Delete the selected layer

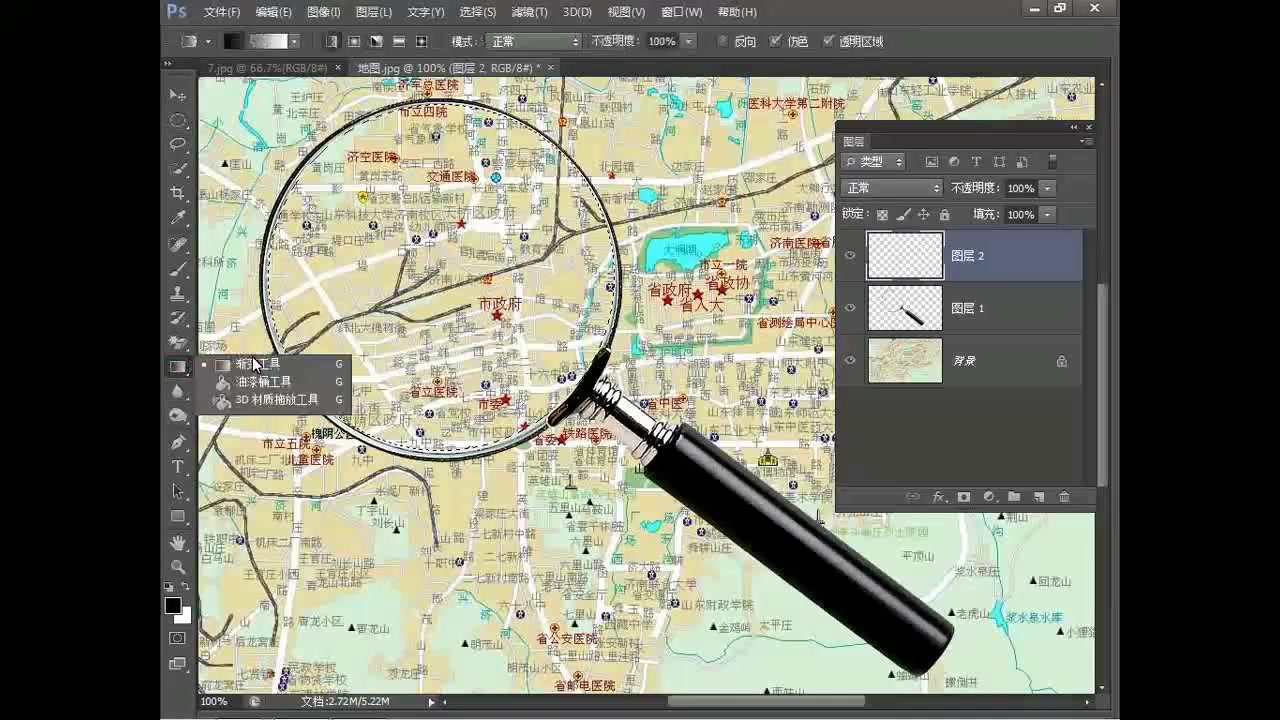pos(1064,497)
